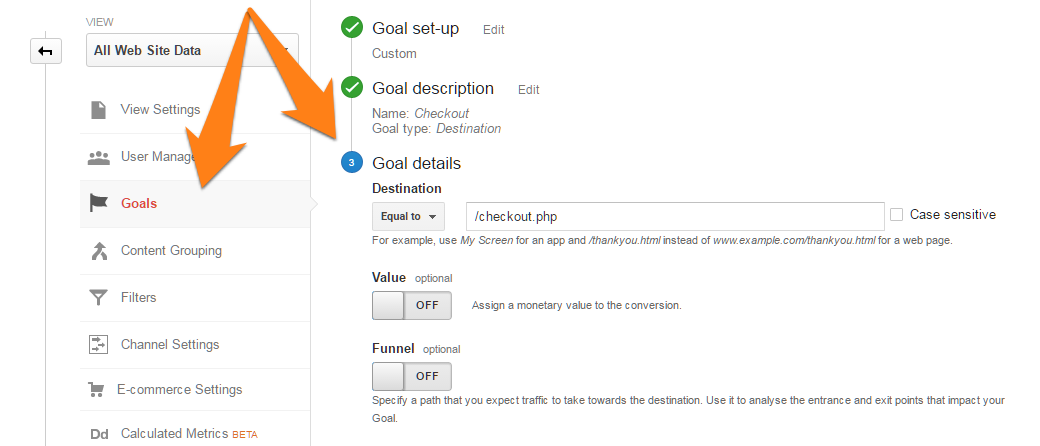The width and height of the screenshot is (1040, 446).
Task: Click the Channel Settings icon
Action: pos(98,344)
